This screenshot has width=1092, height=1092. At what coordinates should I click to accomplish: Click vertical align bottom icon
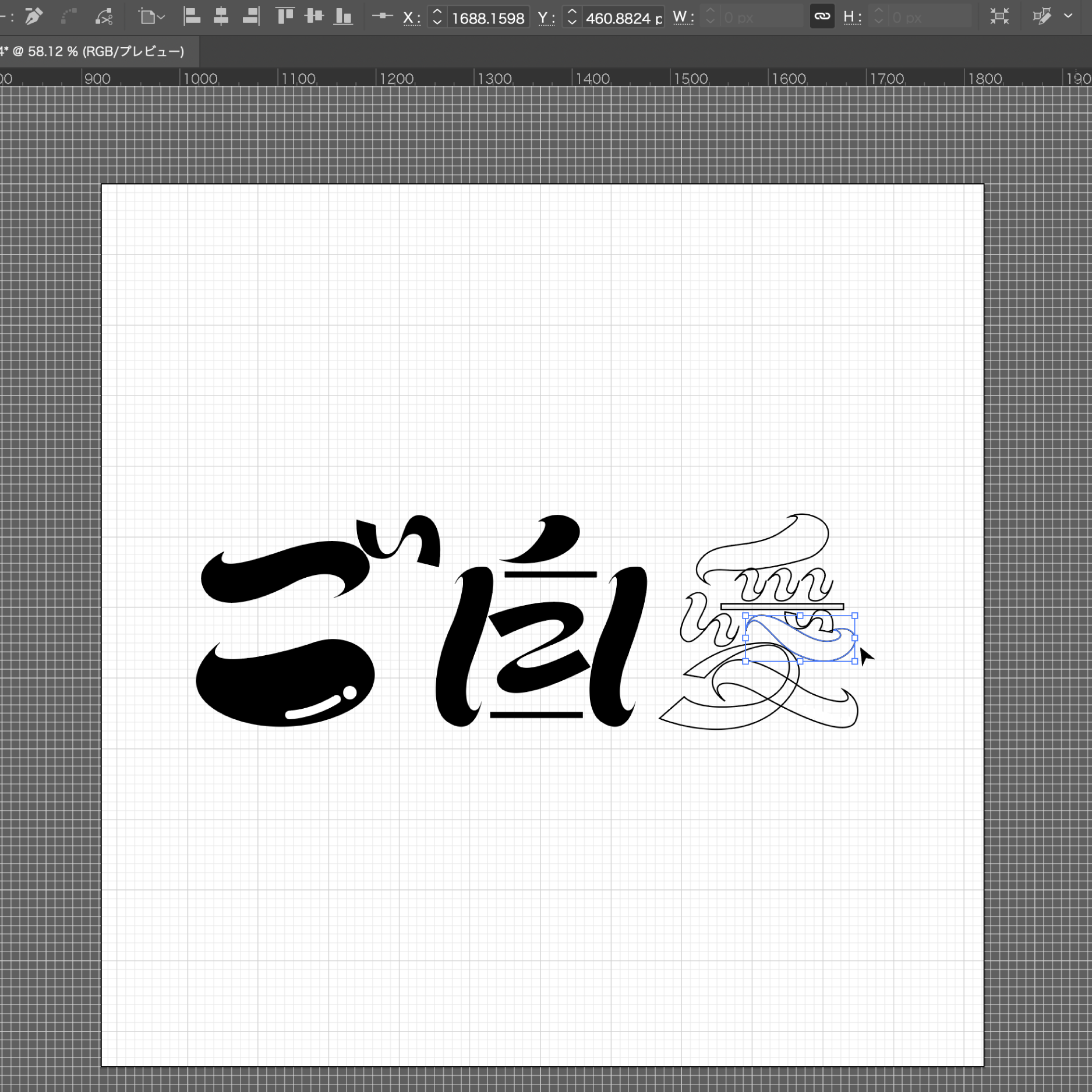[344, 16]
